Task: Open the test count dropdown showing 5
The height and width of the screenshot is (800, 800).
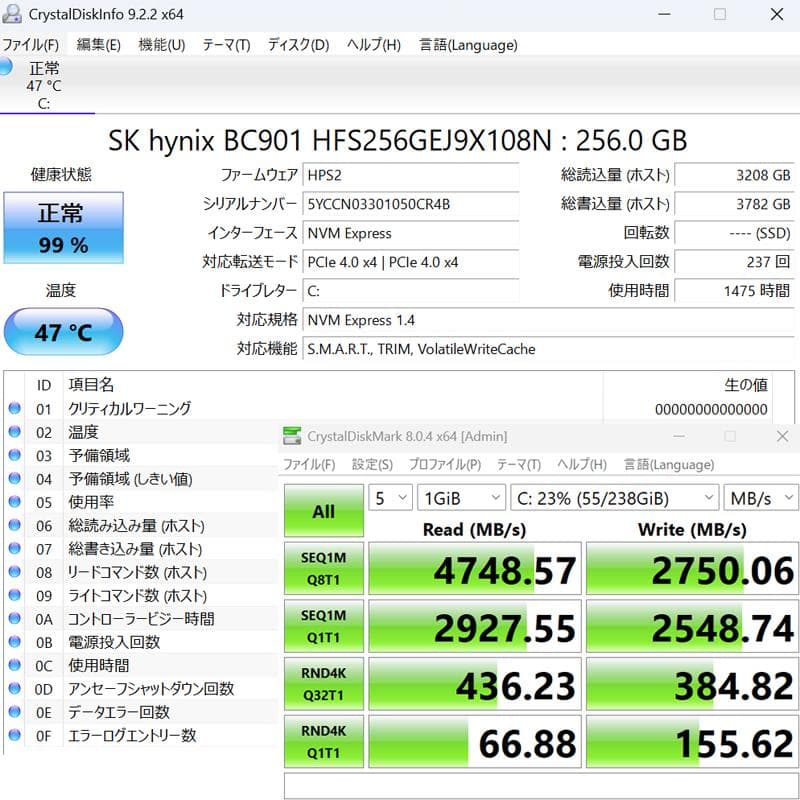Action: (389, 497)
